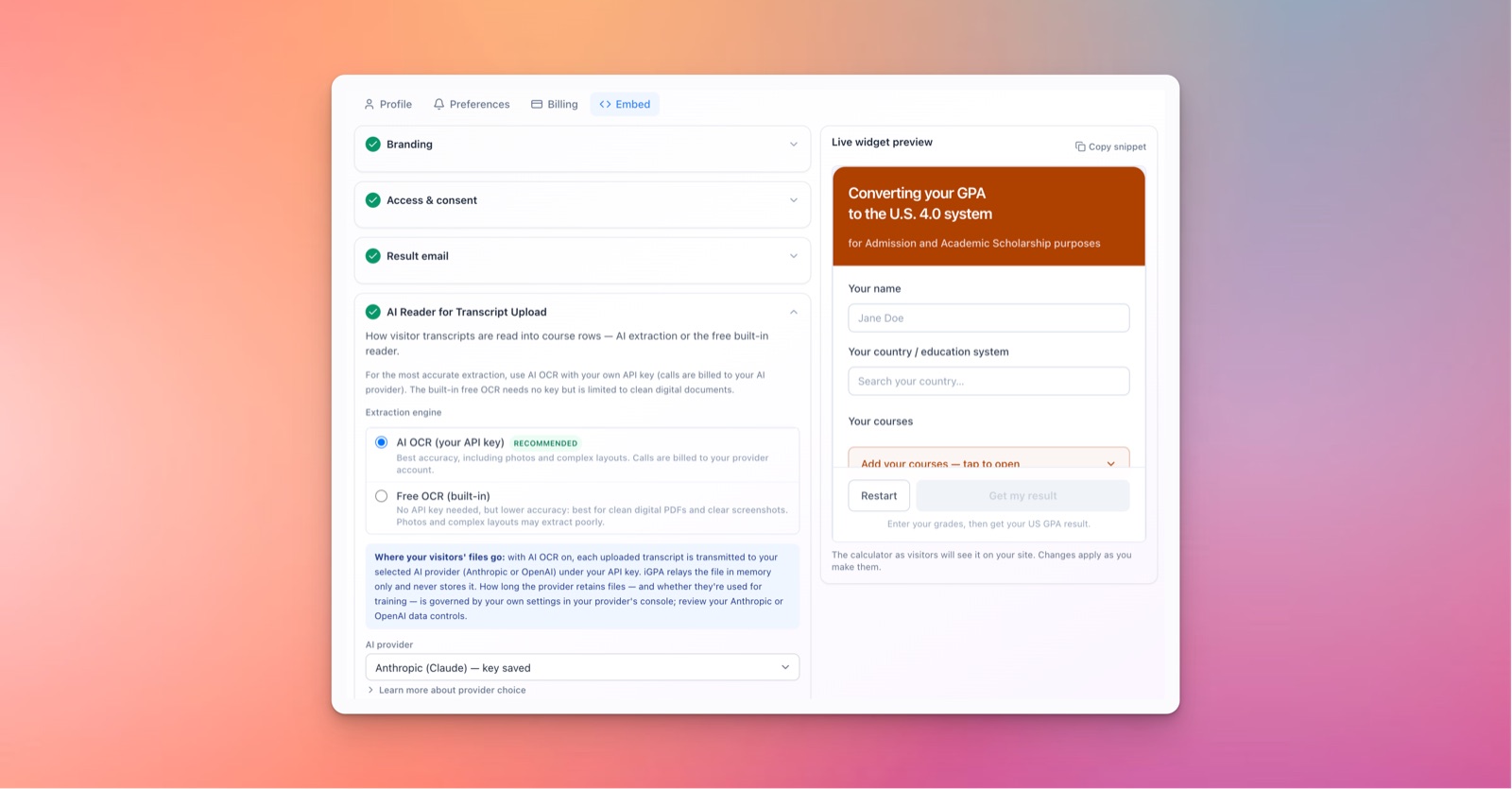Click the Live widget preview heading
1512x789 pixels.
pos(882,142)
